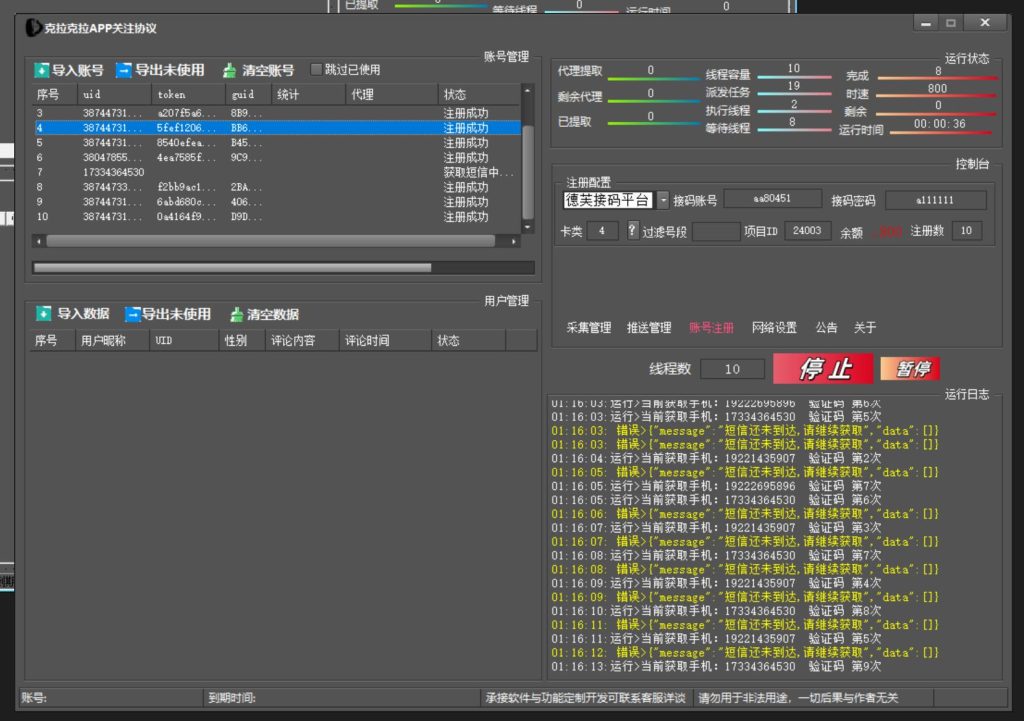Click the 导出未使用 icon in user management panel
Viewport: 1024px width, 721px height.
click(132, 314)
